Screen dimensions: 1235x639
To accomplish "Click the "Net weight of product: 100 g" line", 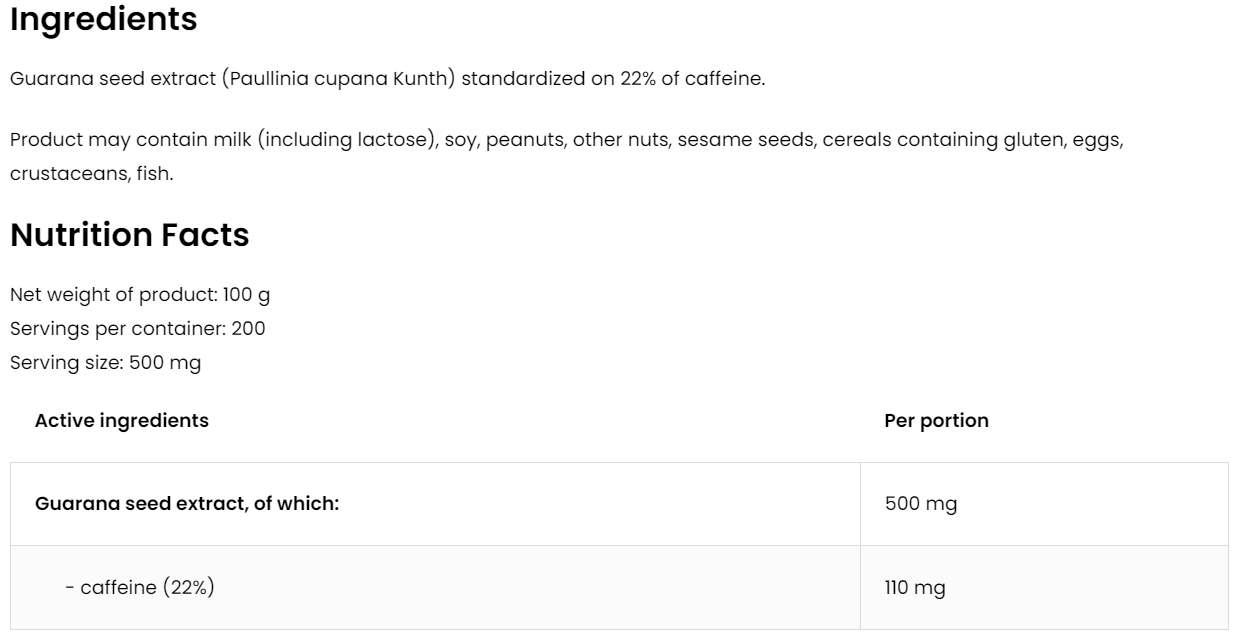I will point(139,295).
